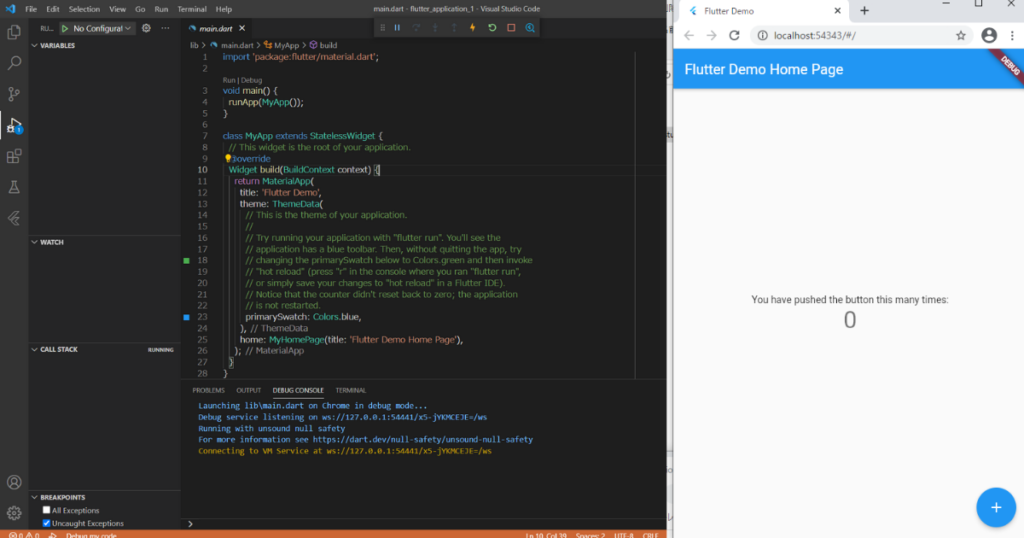Open the widget inspector from the debug toolbar
The height and width of the screenshot is (538, 1024).
pos(530,28)
